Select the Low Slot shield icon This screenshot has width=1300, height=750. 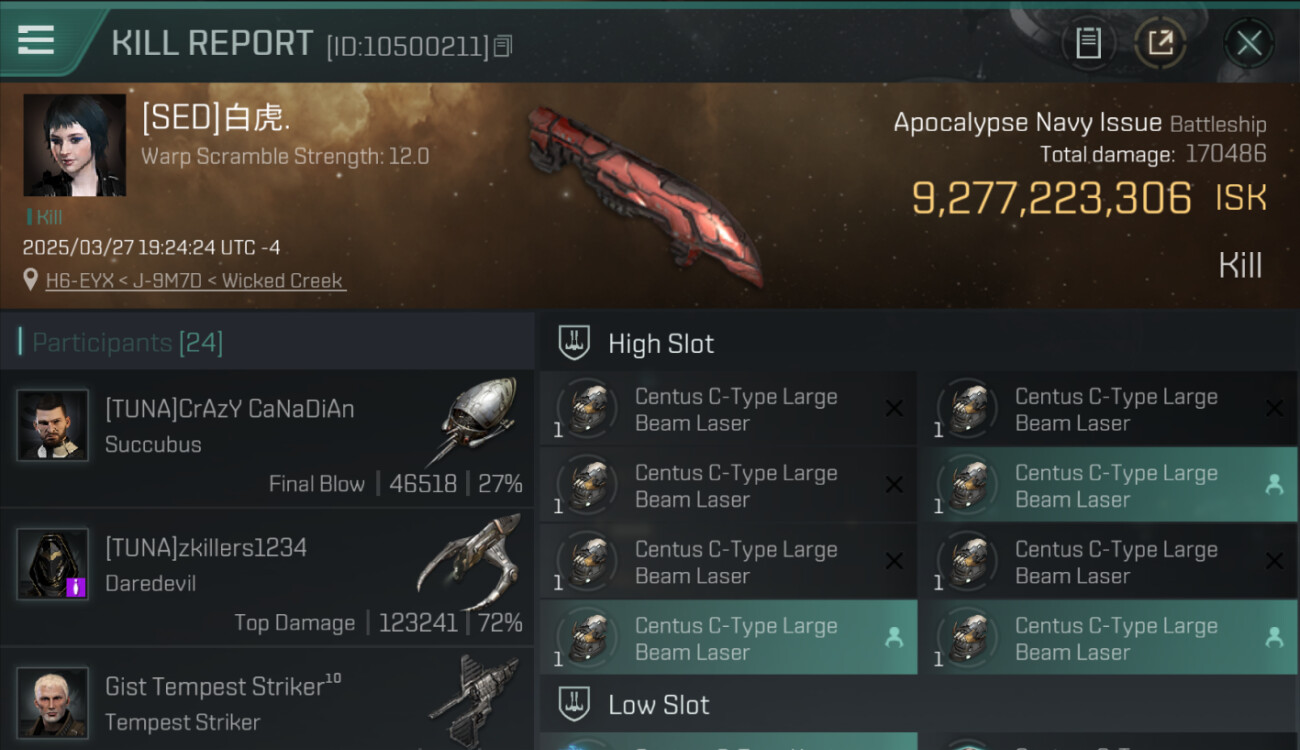(574, 704)
